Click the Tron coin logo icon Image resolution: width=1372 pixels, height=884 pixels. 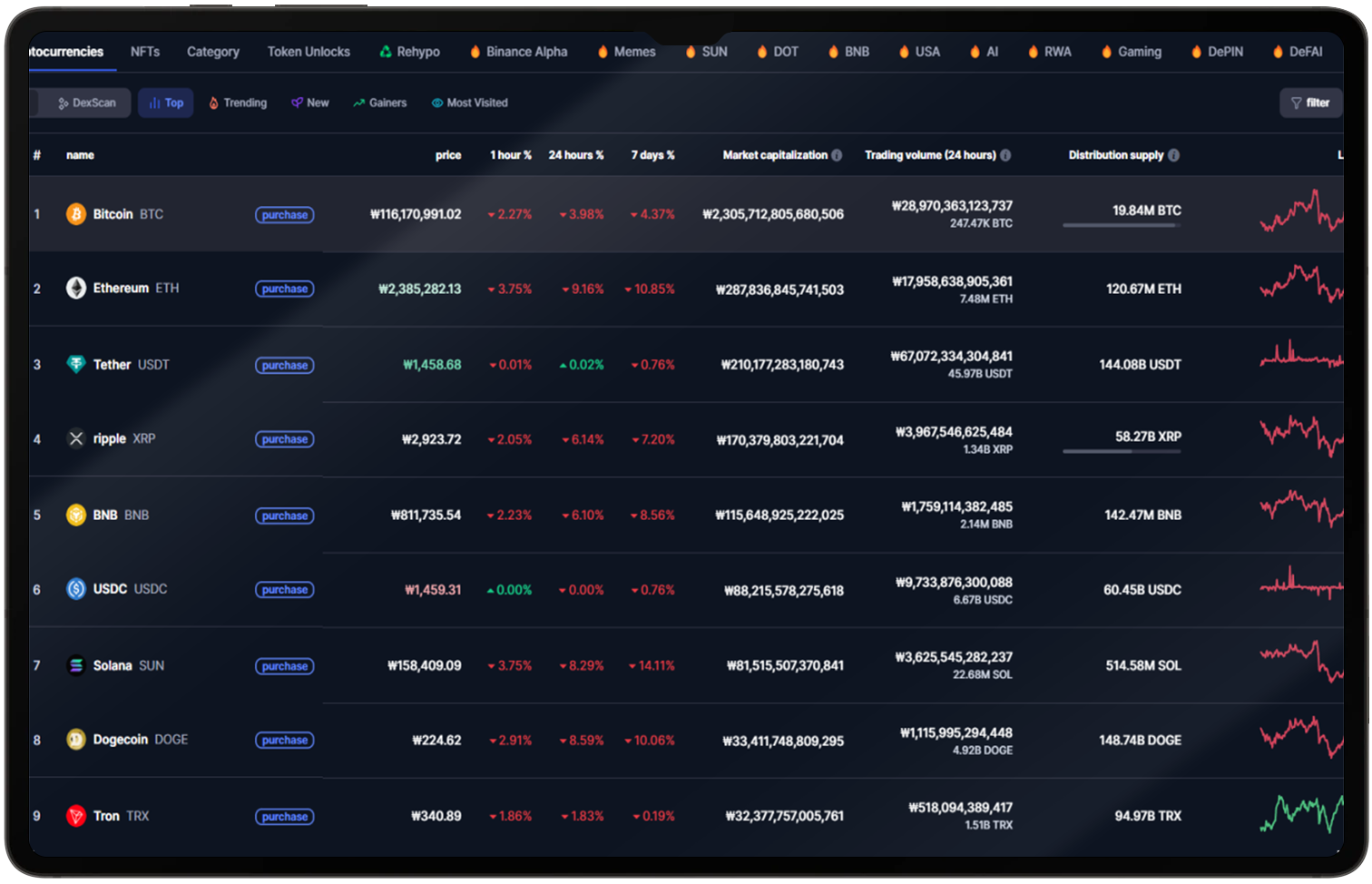click(76, 816)
